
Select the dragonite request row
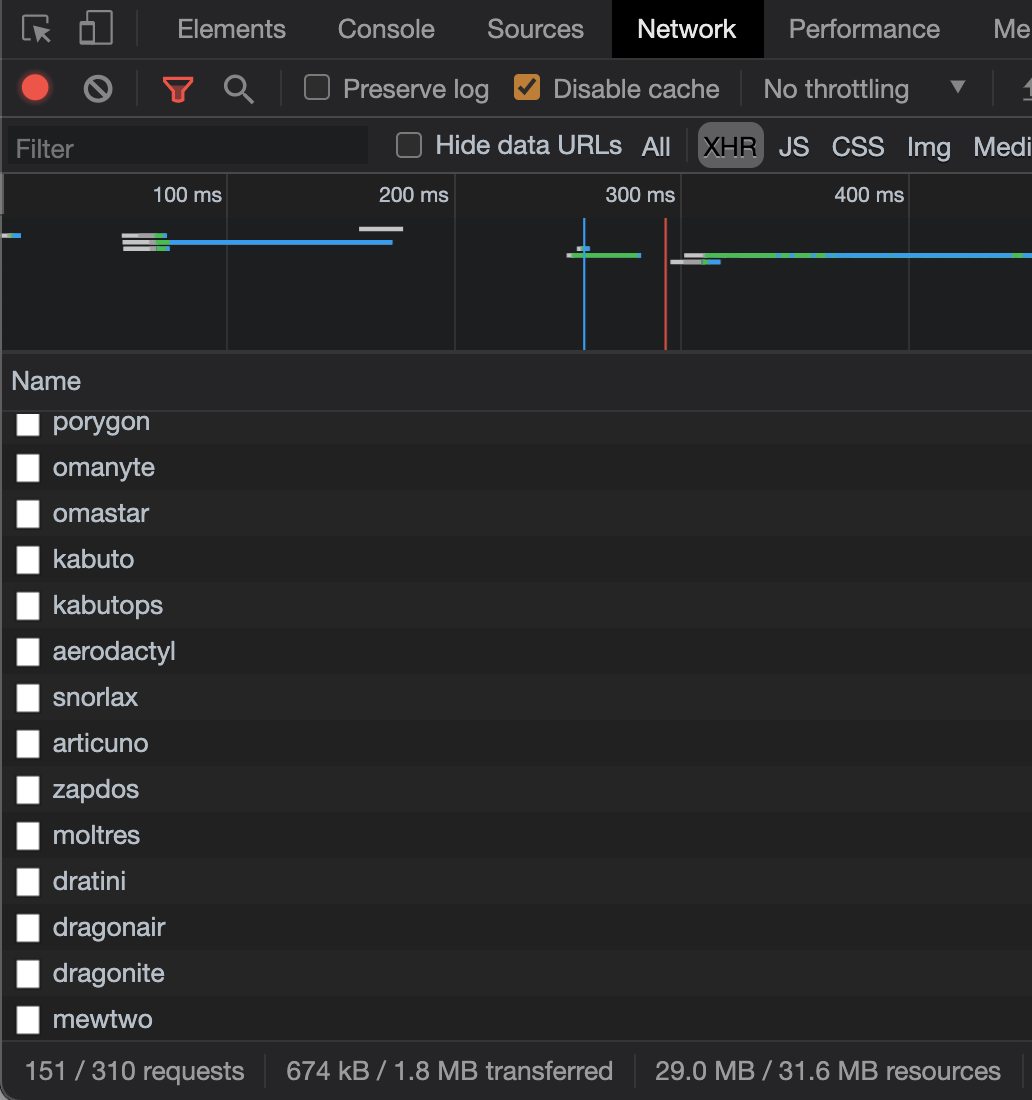pyautogui.click(x=109, y=974)
